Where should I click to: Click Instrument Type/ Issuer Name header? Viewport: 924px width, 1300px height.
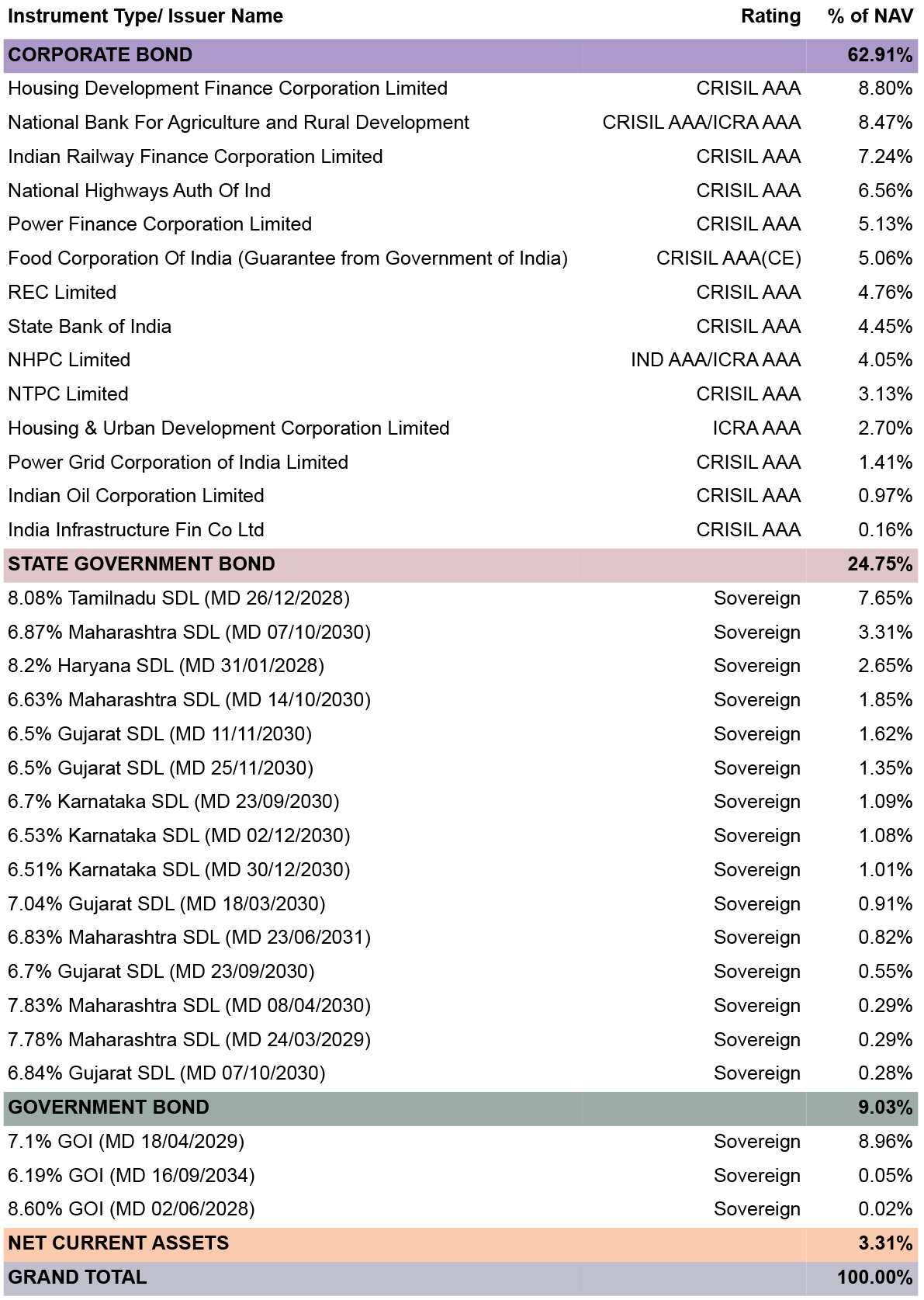(x=145, y=16)
